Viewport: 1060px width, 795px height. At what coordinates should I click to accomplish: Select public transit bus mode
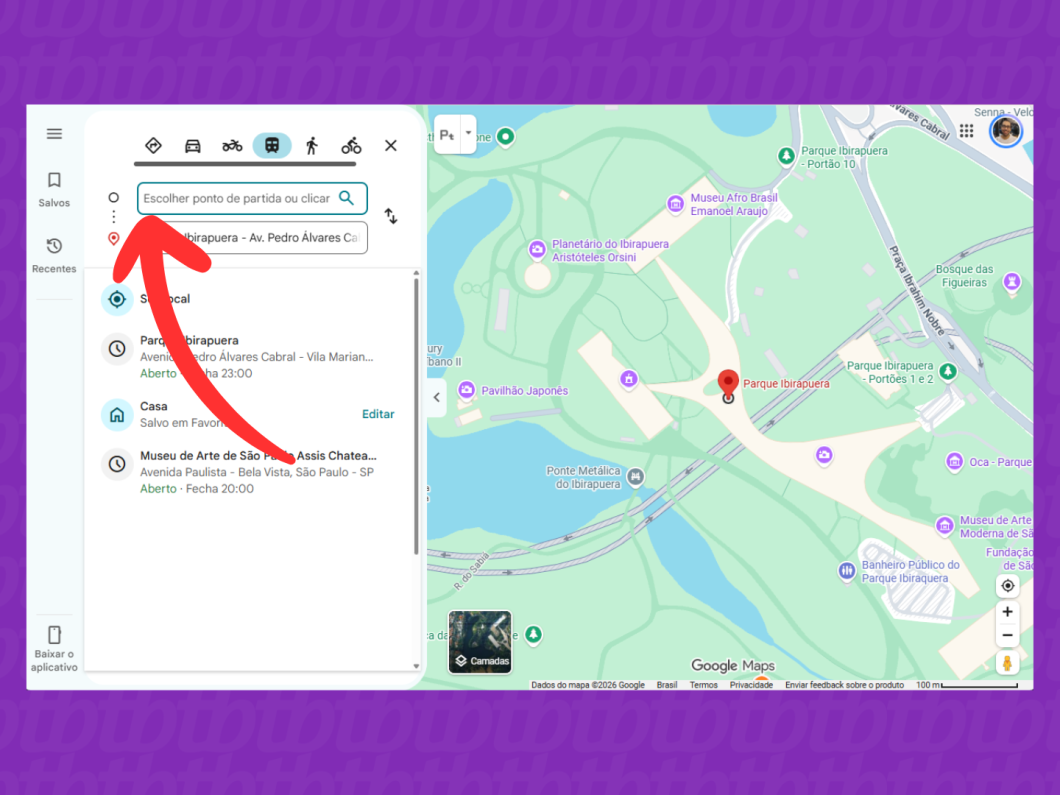[x=272, y=145]
